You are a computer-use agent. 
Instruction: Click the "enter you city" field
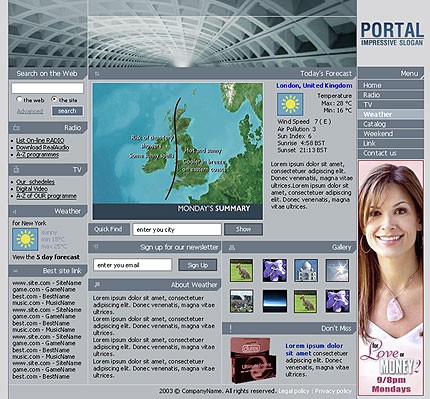click(177, 229)
